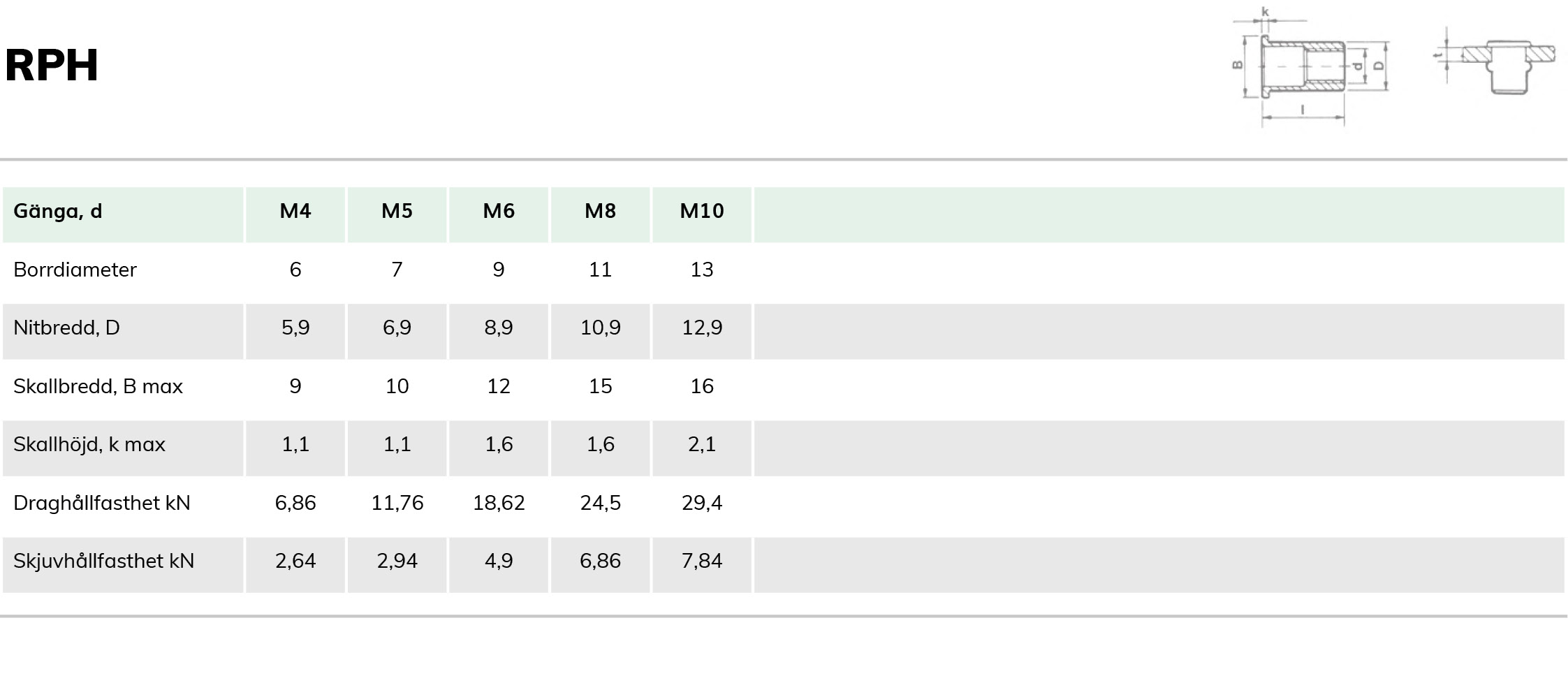Click the Draghållfasthet kN row label
The height and width of the screenshot is (690, 1568).
(x=102, y=503)
